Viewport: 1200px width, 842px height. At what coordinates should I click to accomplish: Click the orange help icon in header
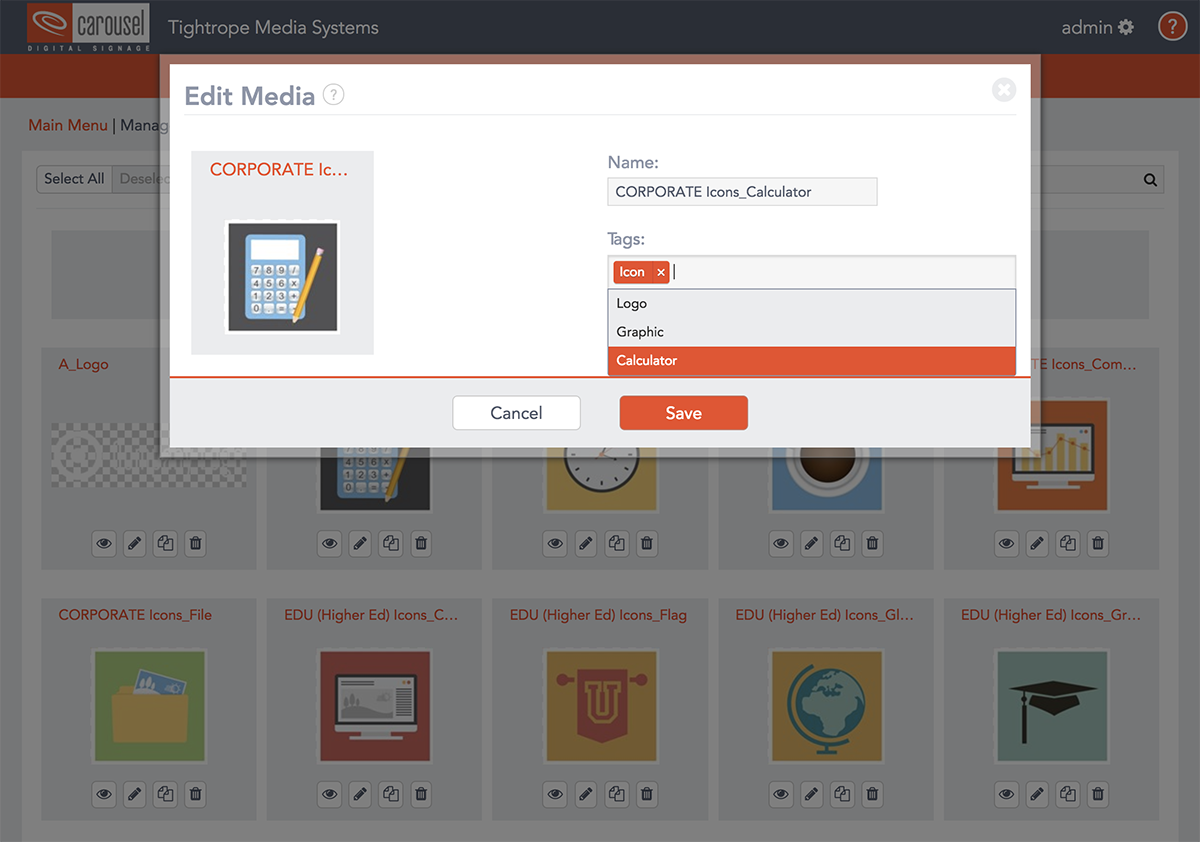coord(1172,27)
